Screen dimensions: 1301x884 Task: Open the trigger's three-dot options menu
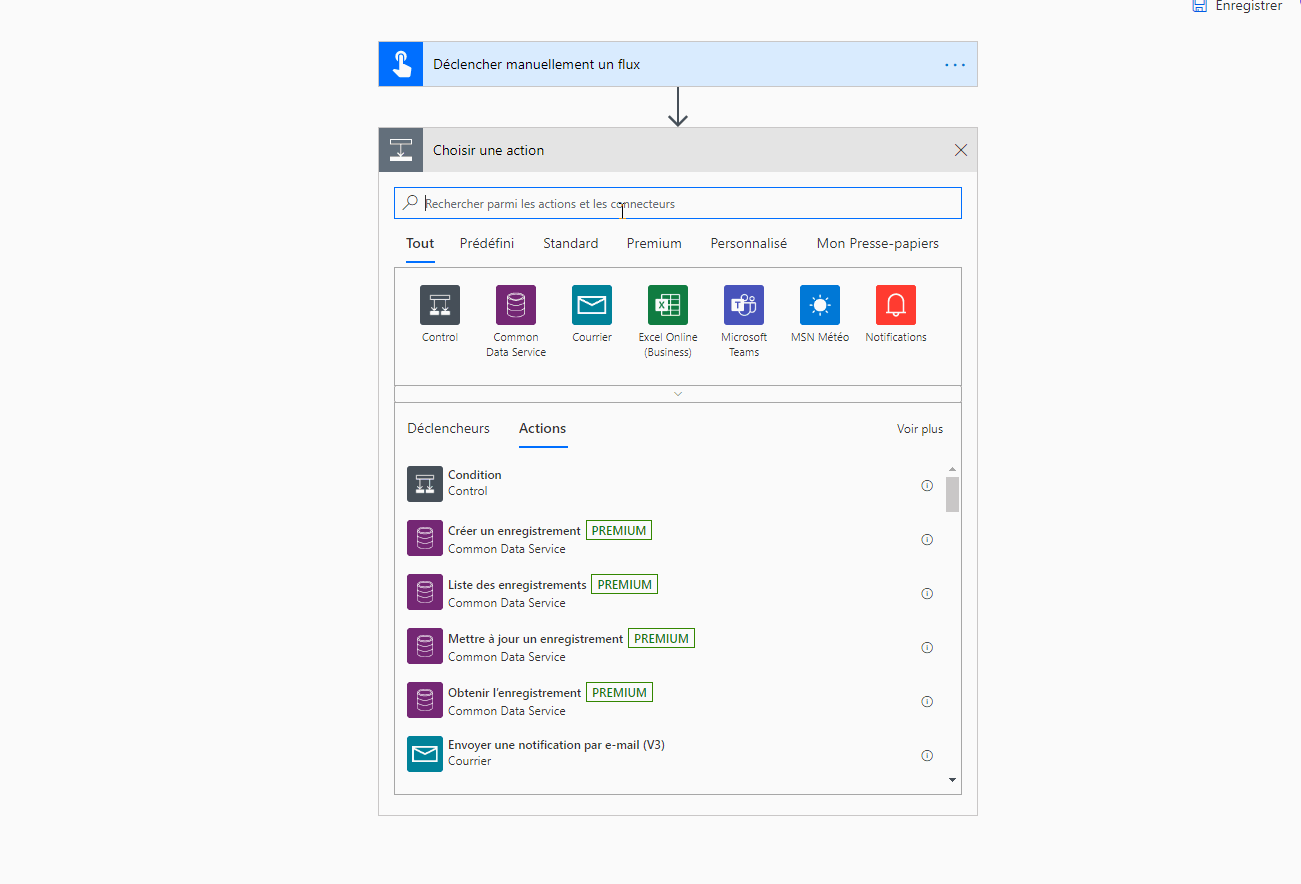[955, 64]
